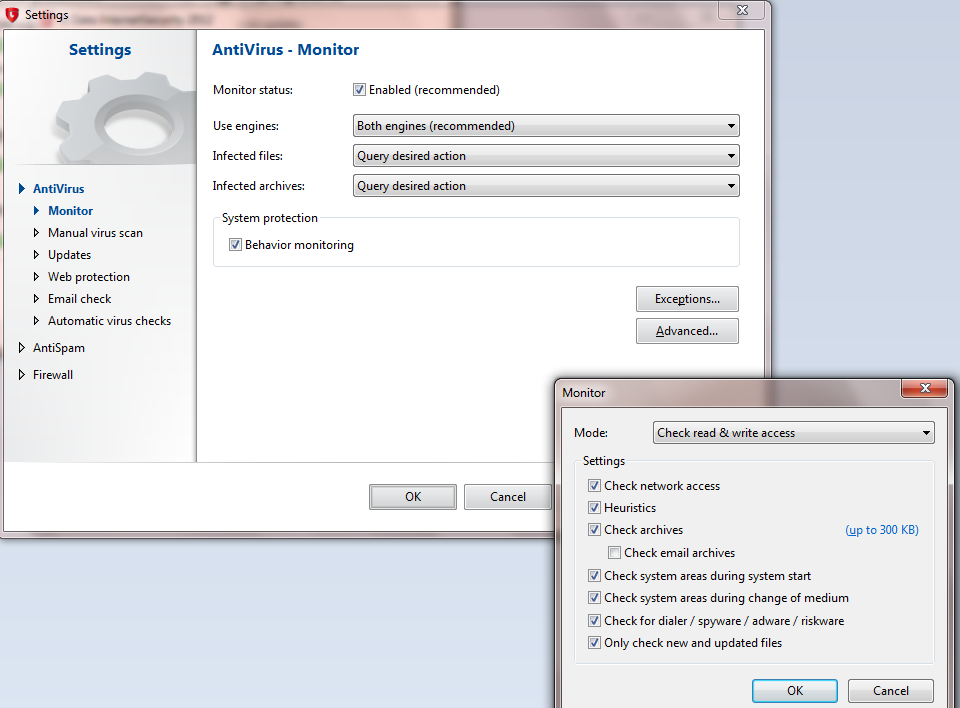Uncheck Check network access
960x708 pixels.
click(x=594, y=486)
